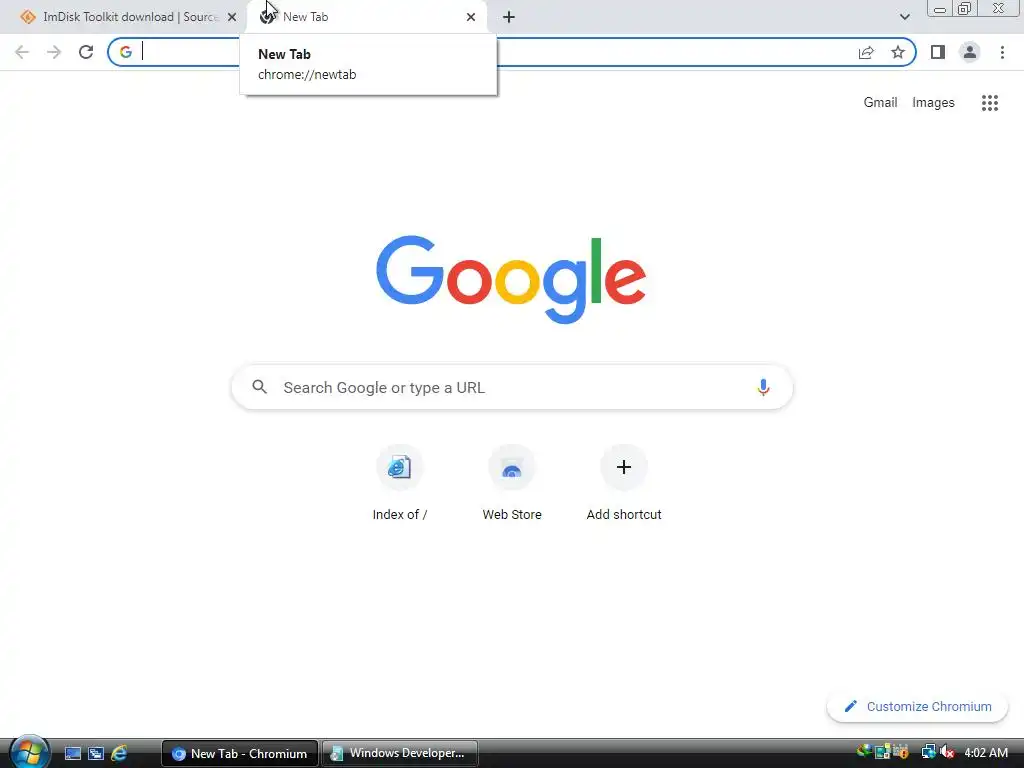This screenshot has width=1024, height=768.
Task: Open the Google apps grid
Action: coord(990,103)
